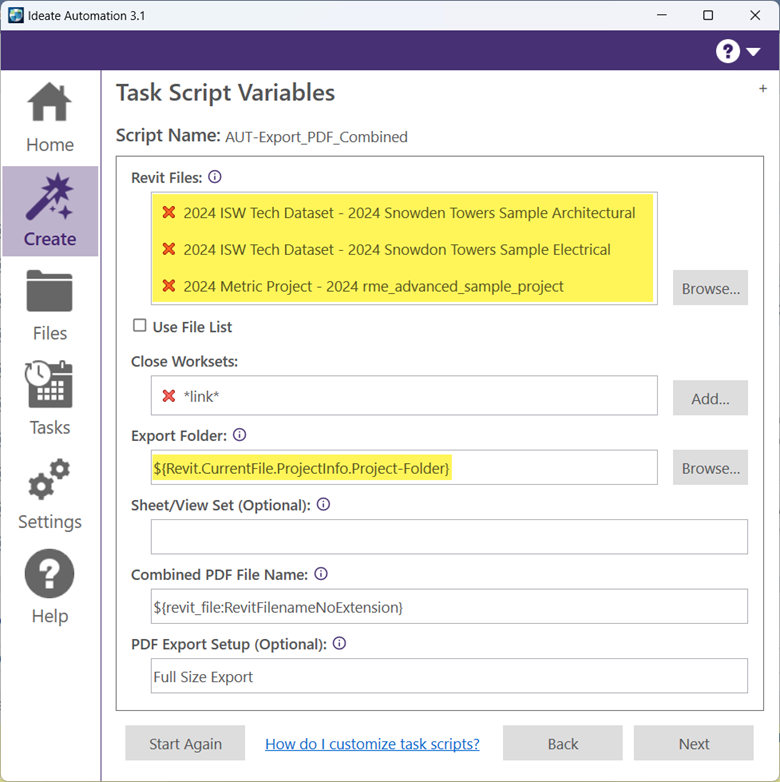Image resolution: width=780 pixels, height=782 pixels.
Task: Select the Snowdon Towers Sample Electrical entry
Action: point(396,249)
